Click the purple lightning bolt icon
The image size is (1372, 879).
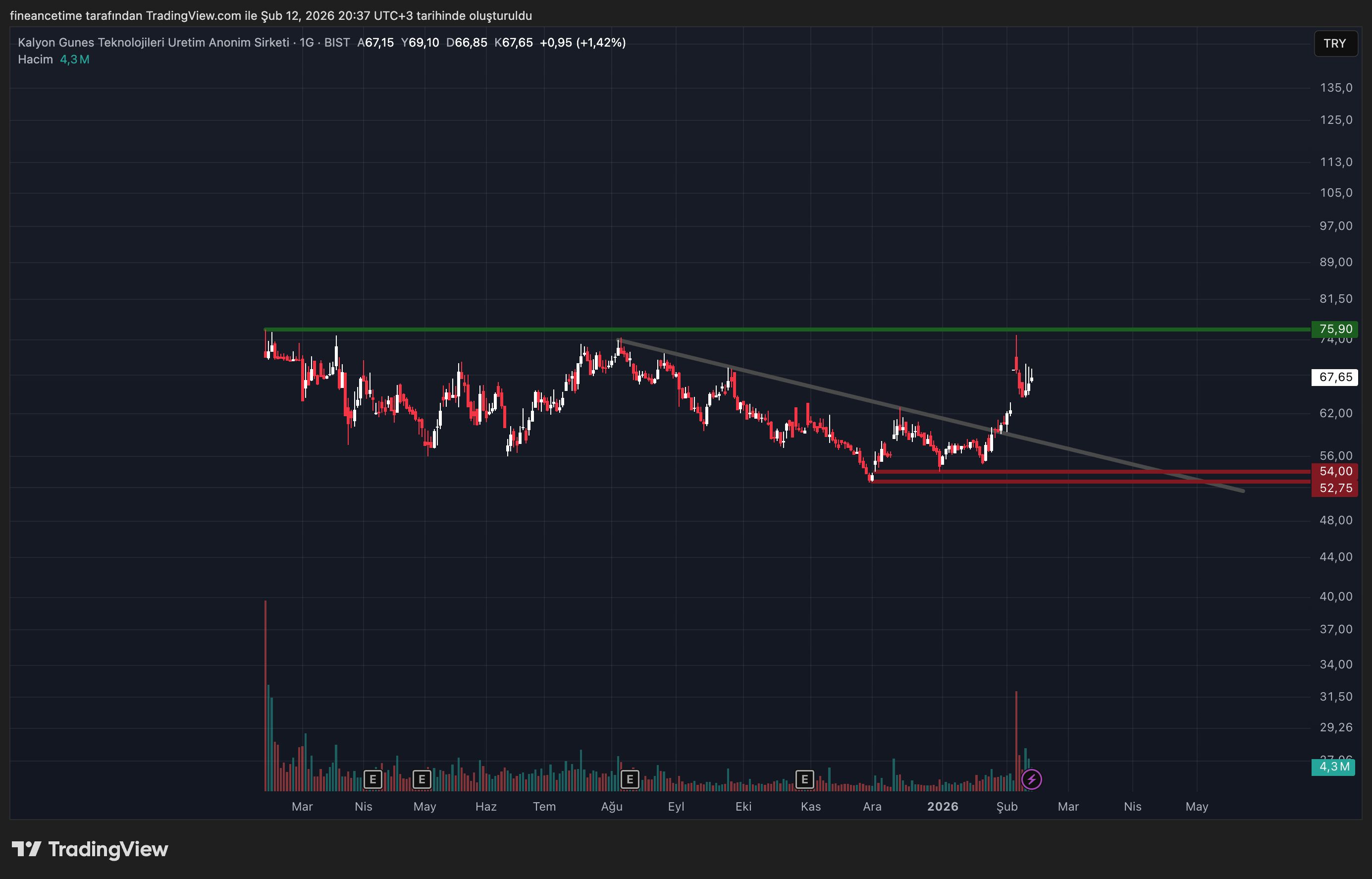click(1031, 779)
